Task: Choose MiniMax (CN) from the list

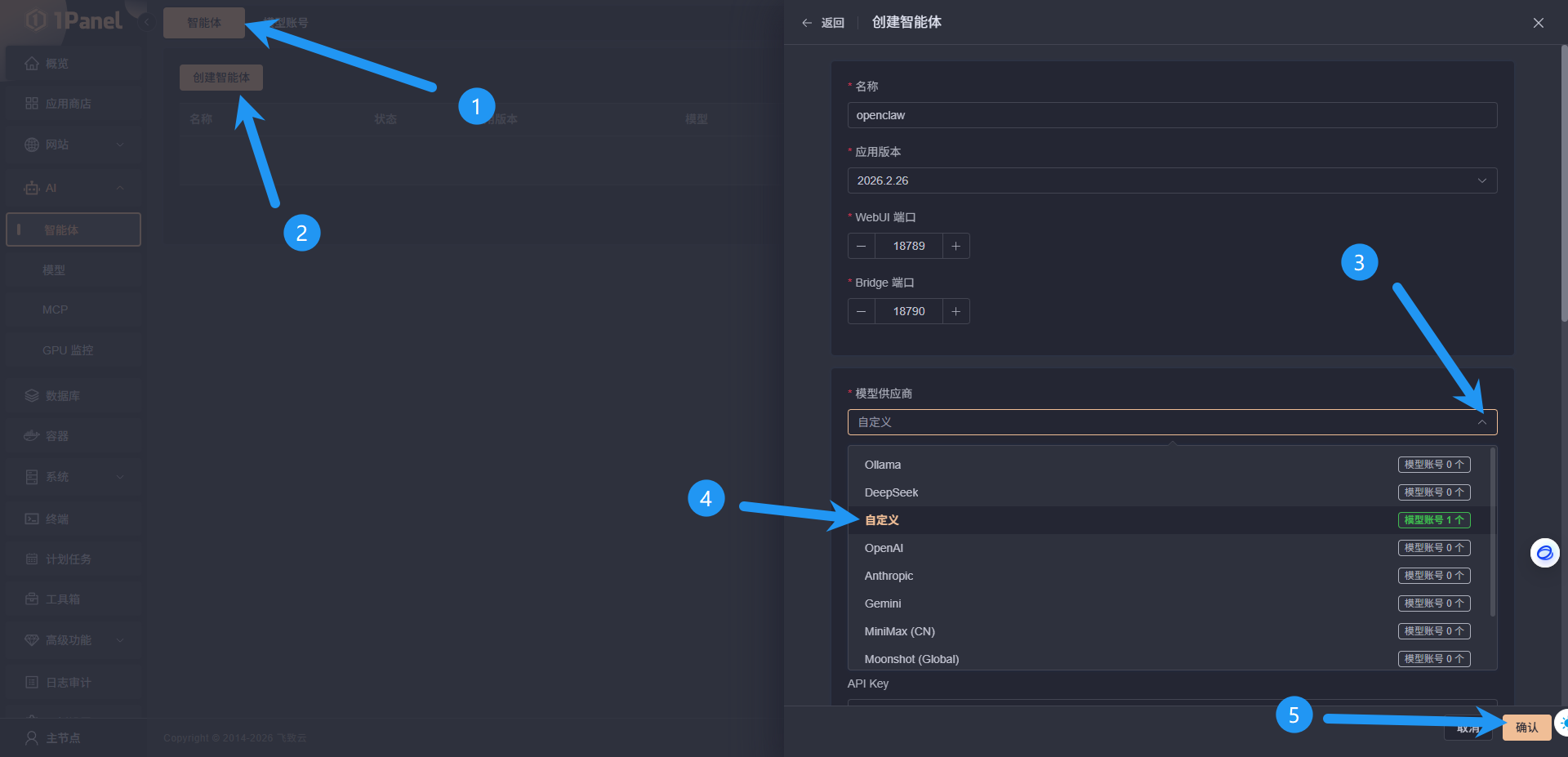Action: [899, 631]
